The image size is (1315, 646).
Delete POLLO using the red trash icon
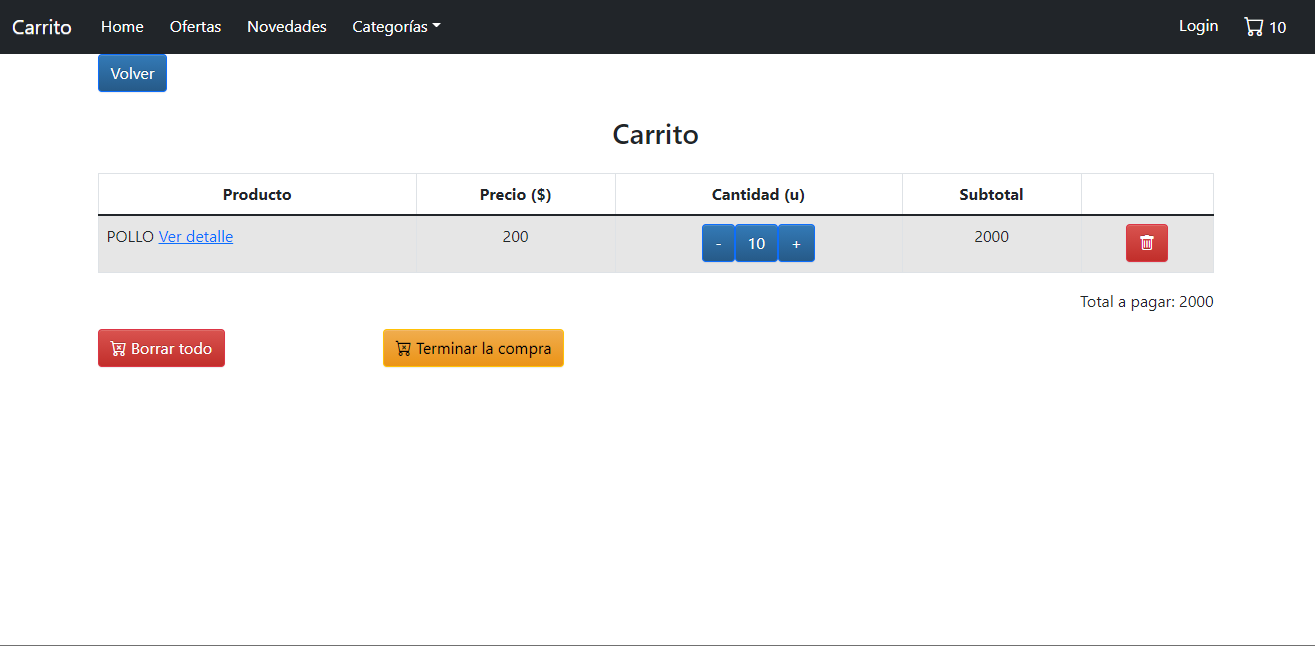pos(1147,243)
